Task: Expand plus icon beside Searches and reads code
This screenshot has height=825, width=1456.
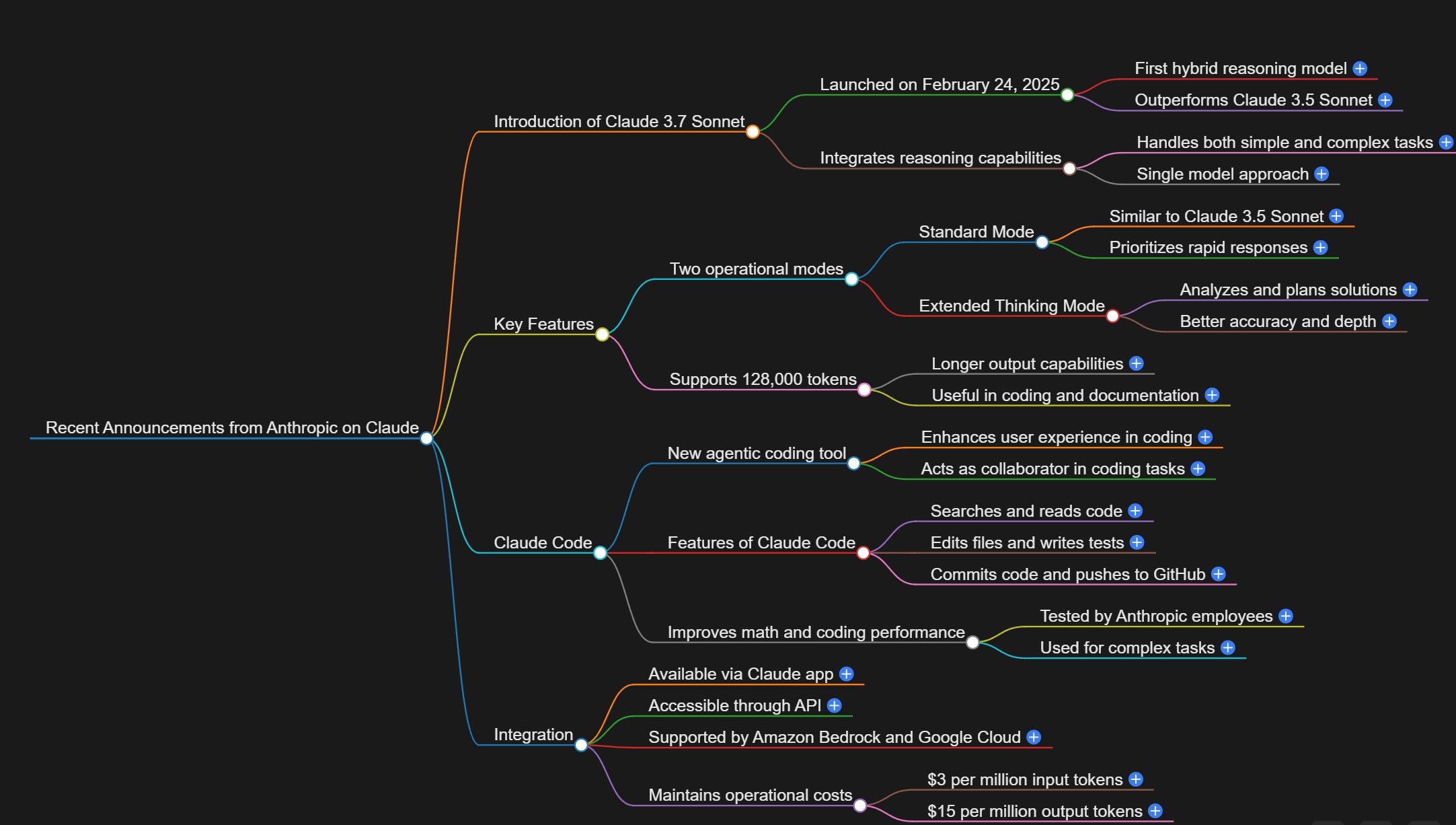Action: click(1135, 511)
